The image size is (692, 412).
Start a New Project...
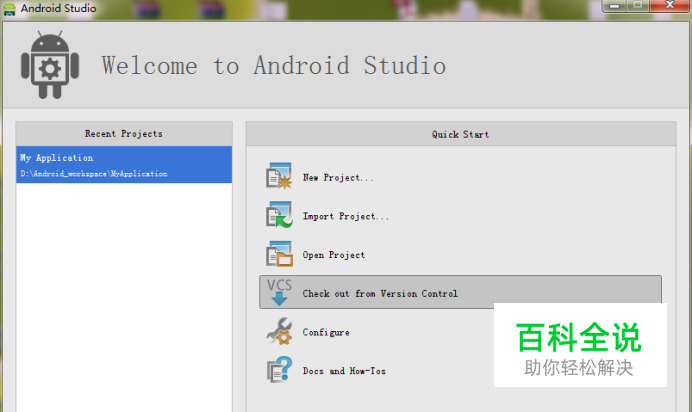pyautogui.click(x=338, y=178)
